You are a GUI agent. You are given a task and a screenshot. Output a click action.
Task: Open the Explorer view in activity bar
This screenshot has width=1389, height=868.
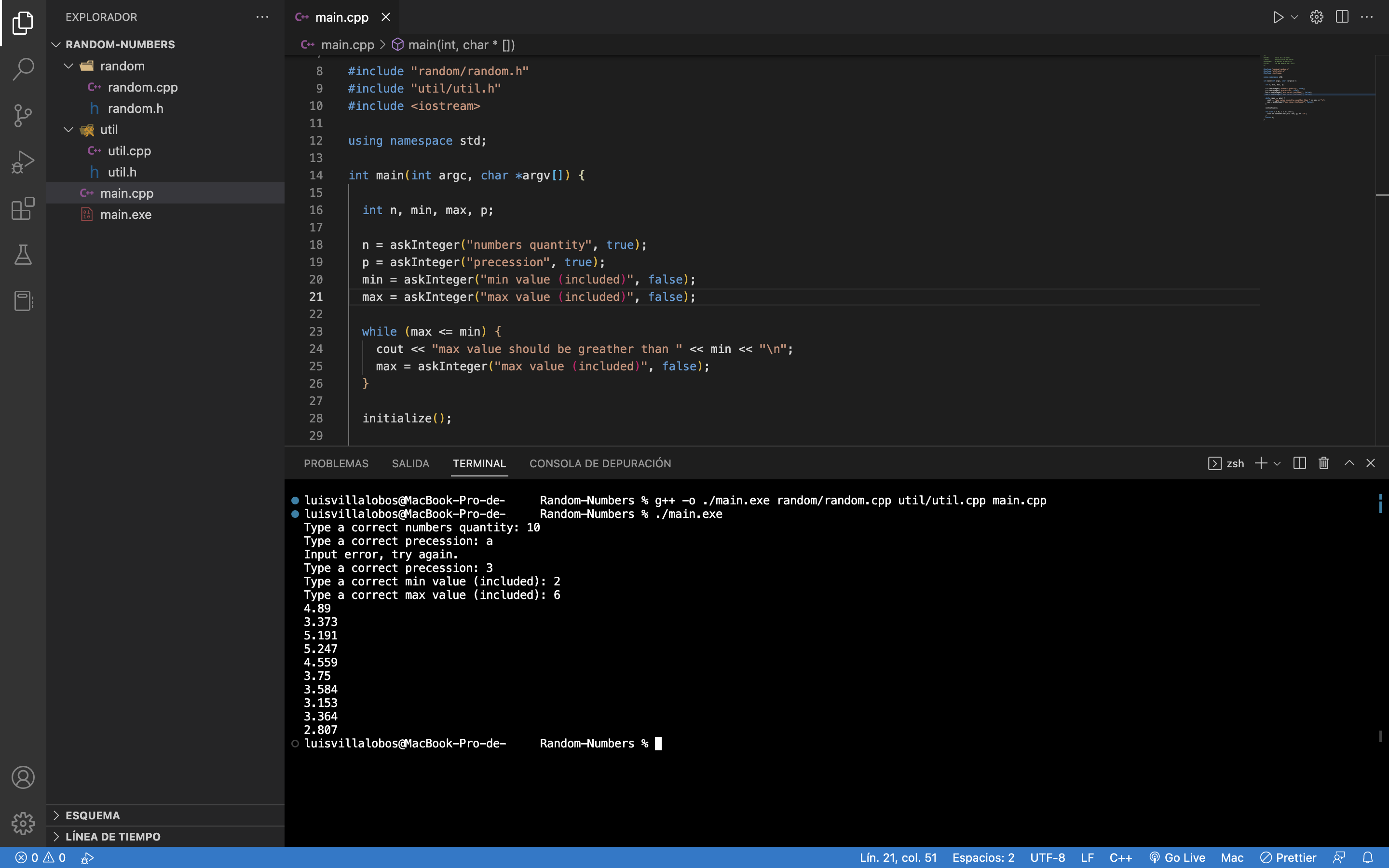23,23
